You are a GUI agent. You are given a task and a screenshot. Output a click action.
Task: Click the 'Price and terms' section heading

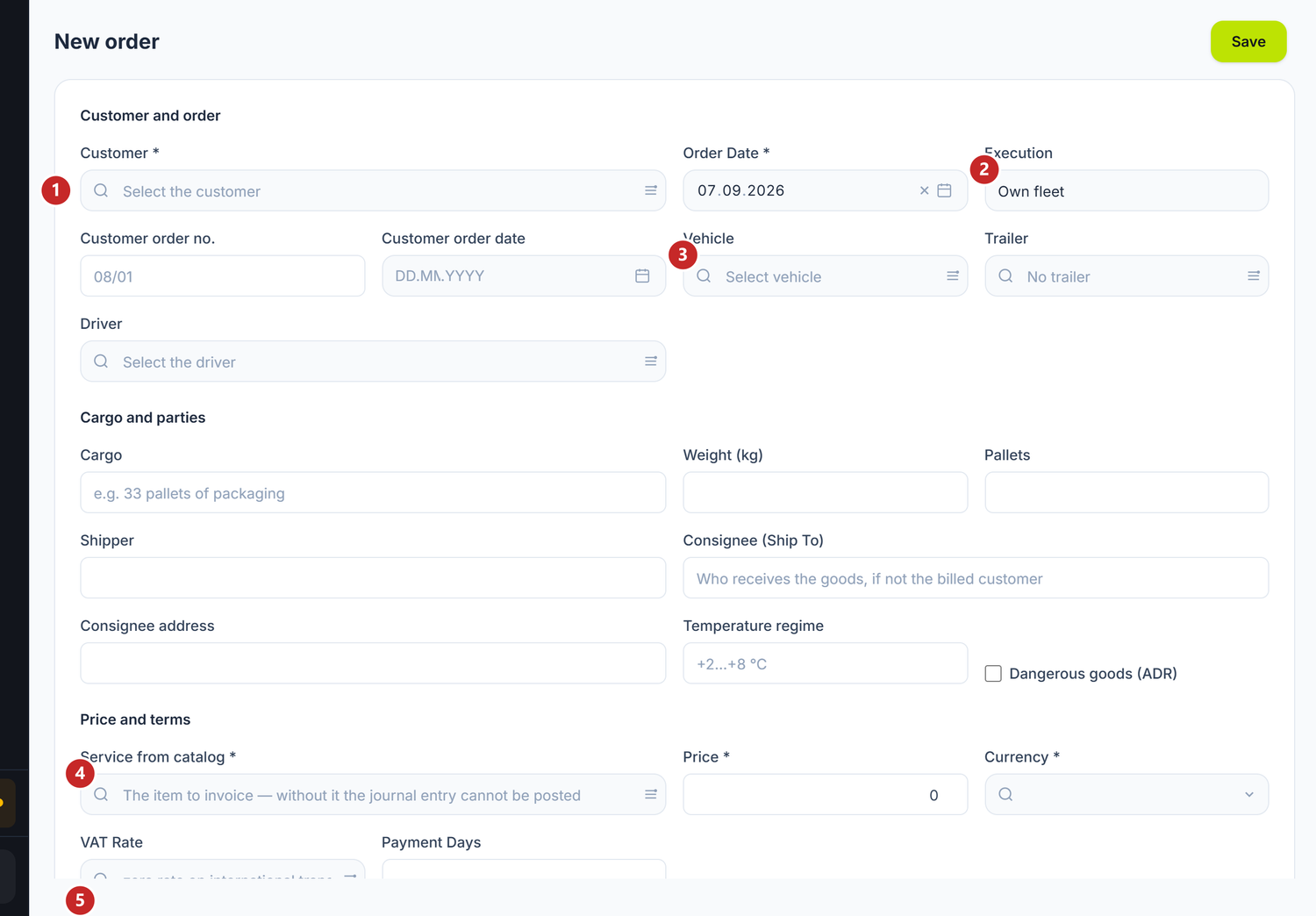(x=135, y=719)
